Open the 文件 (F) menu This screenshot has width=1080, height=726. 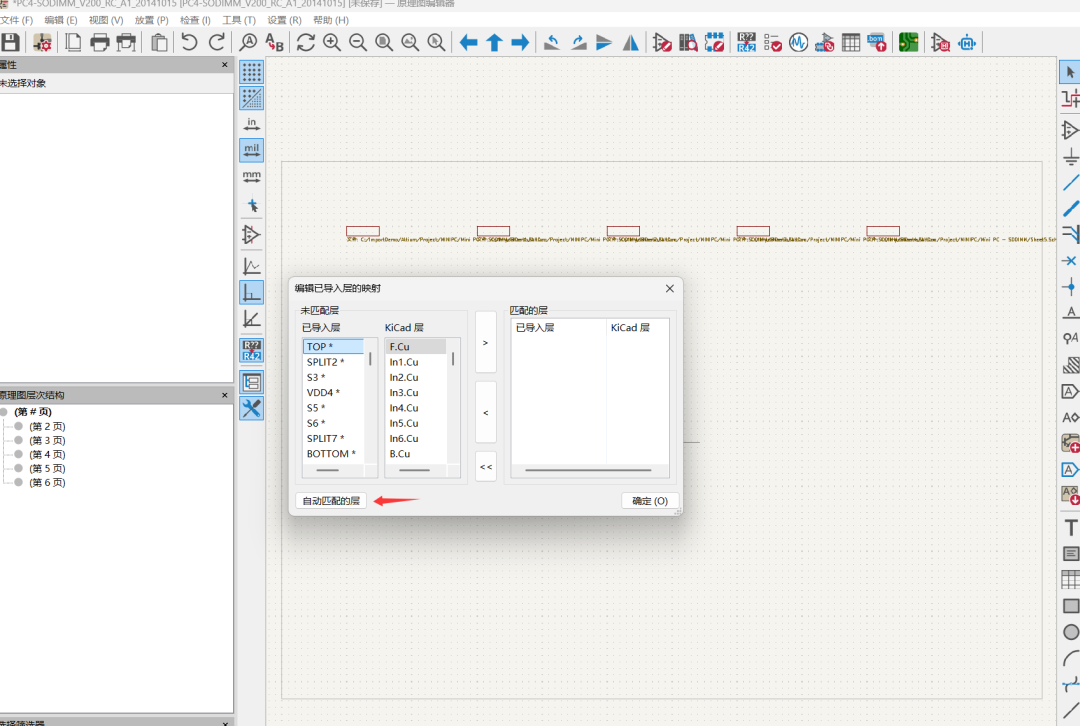point(17,20)
